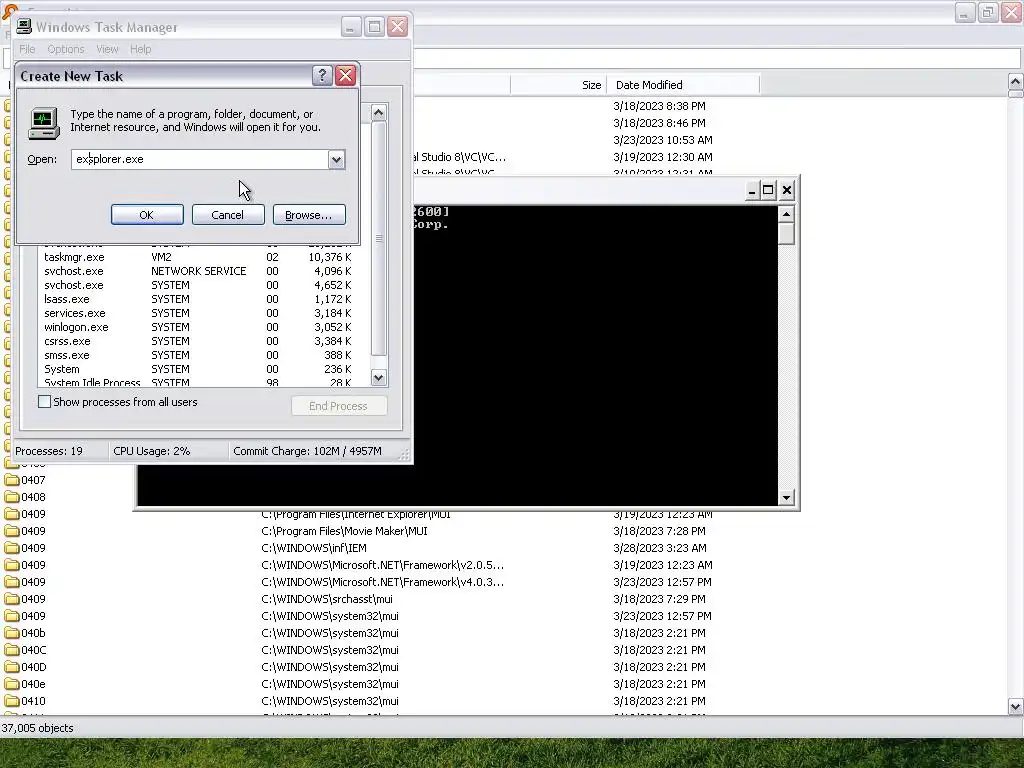Click the computer icon in the Create New Task dialog

[44, 123]
